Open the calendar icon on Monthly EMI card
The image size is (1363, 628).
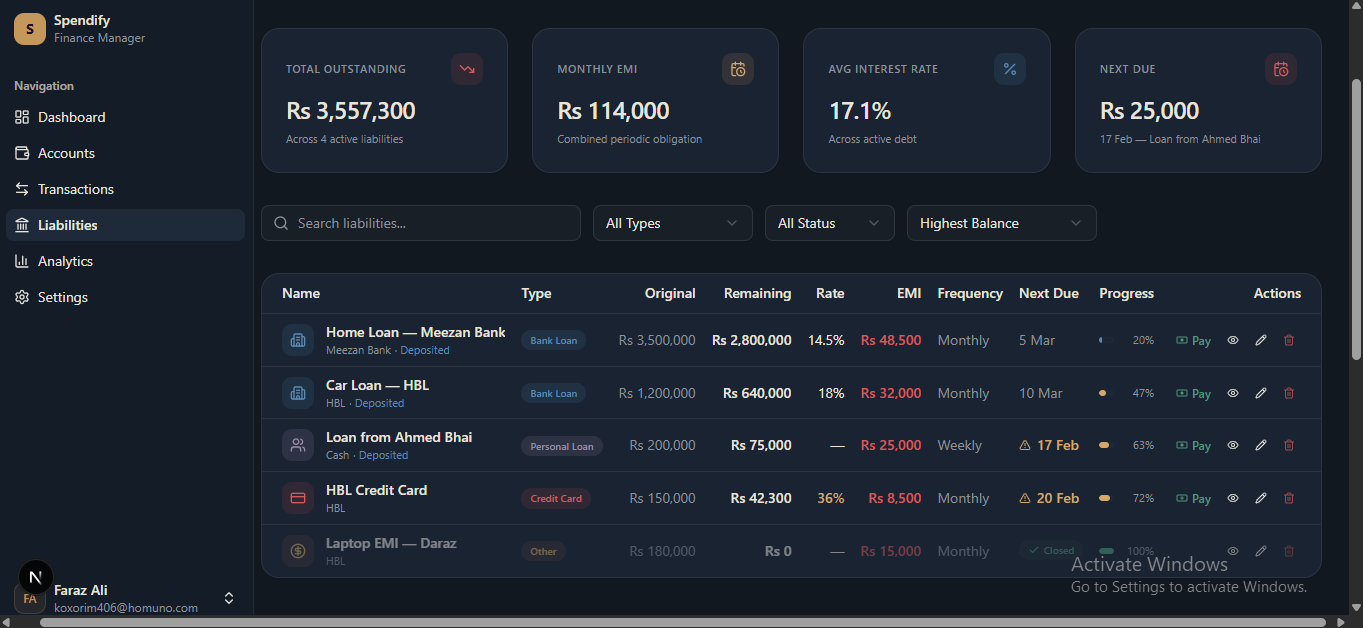click(x=738, y=69)
